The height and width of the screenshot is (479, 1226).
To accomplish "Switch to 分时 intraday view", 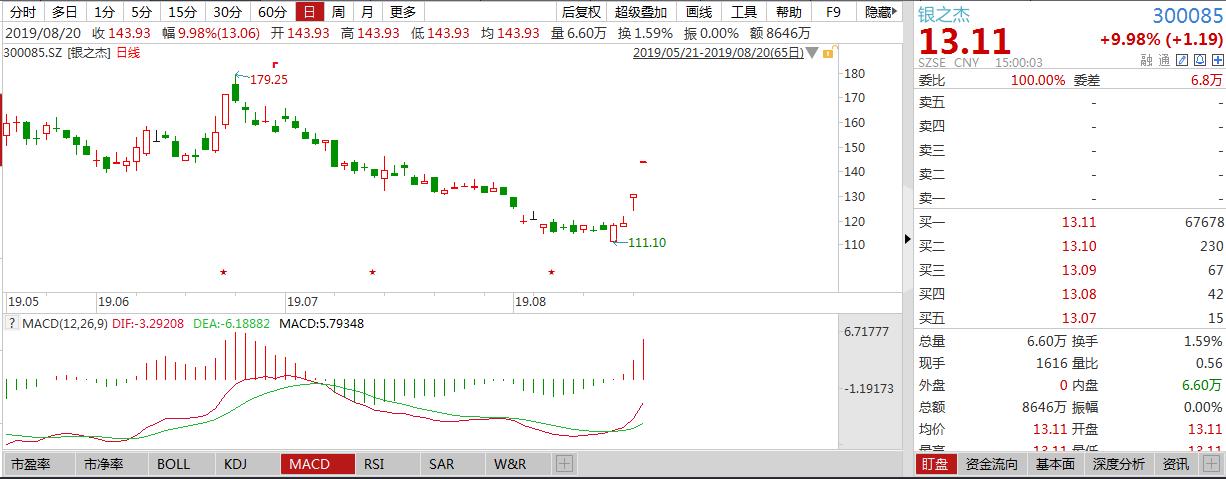I will point(22,12).
